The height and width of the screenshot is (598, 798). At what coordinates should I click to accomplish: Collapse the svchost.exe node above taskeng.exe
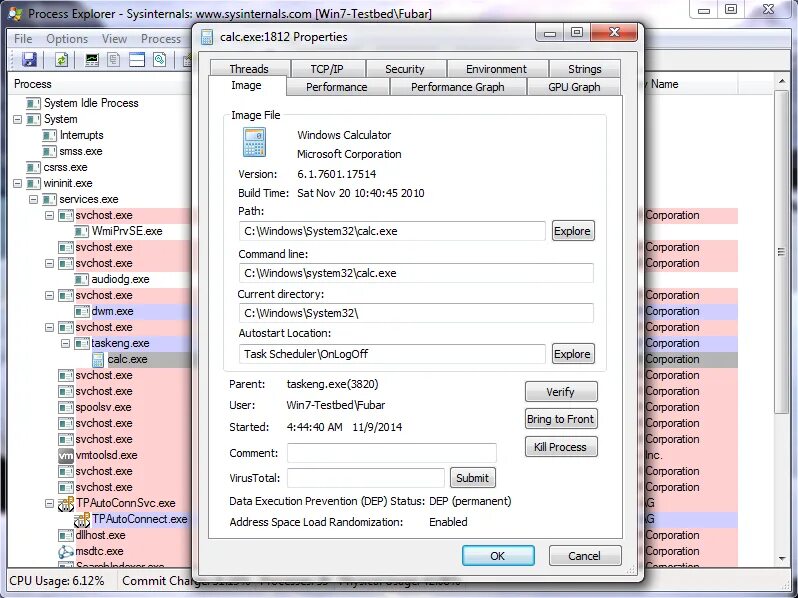click(49, 327)
